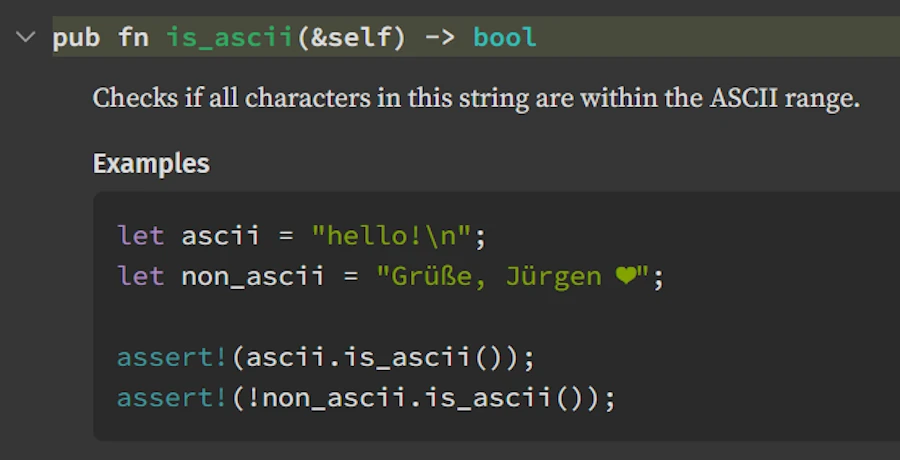Click the let keyword on the ascii line
The height and width of the screenshot is (460, 900).
click(140, 237)
